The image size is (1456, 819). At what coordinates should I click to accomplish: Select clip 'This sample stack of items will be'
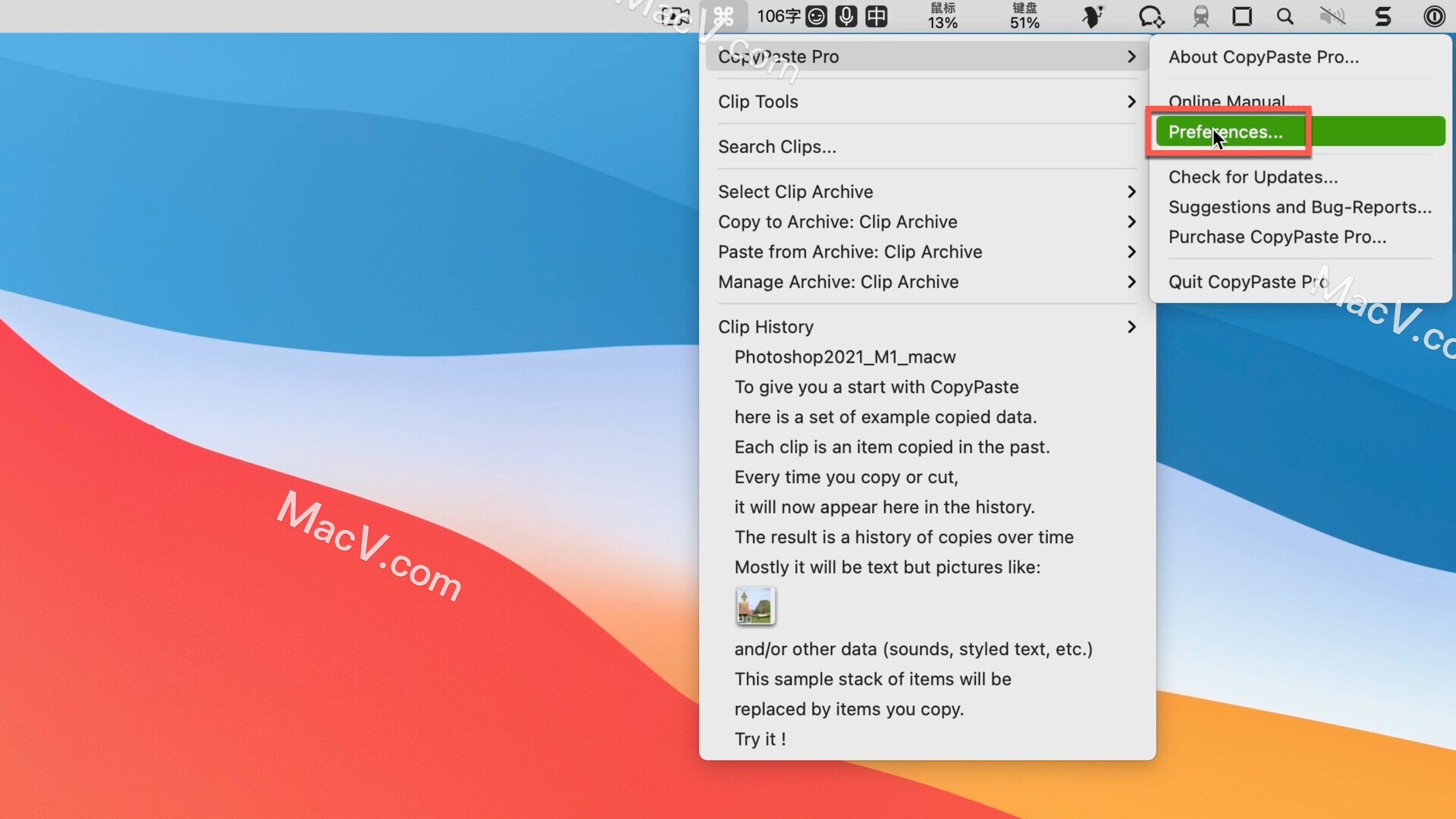tap(927, 679)
